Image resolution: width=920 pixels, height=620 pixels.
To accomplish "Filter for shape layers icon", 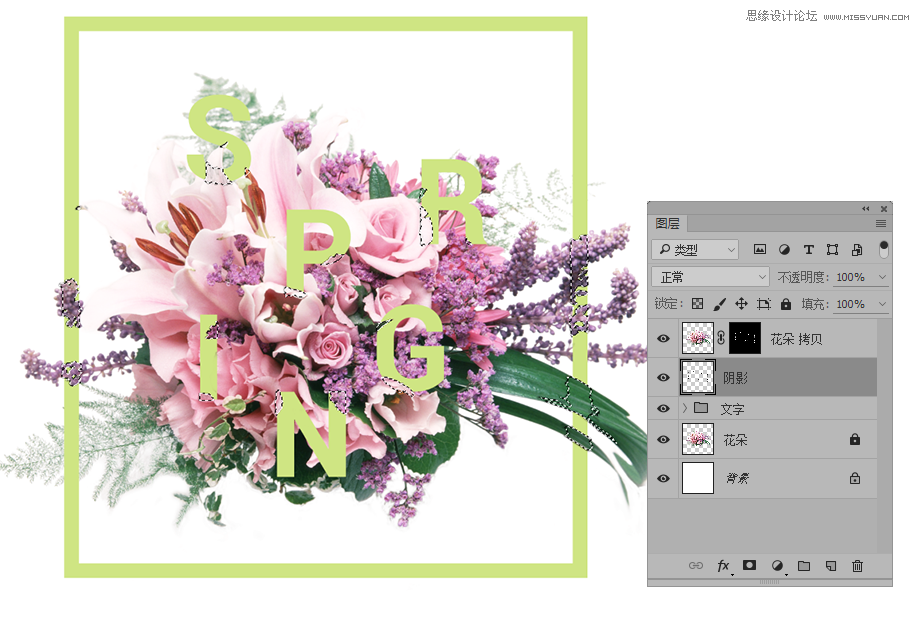I will pyautogui.click(x=832, y=249).
